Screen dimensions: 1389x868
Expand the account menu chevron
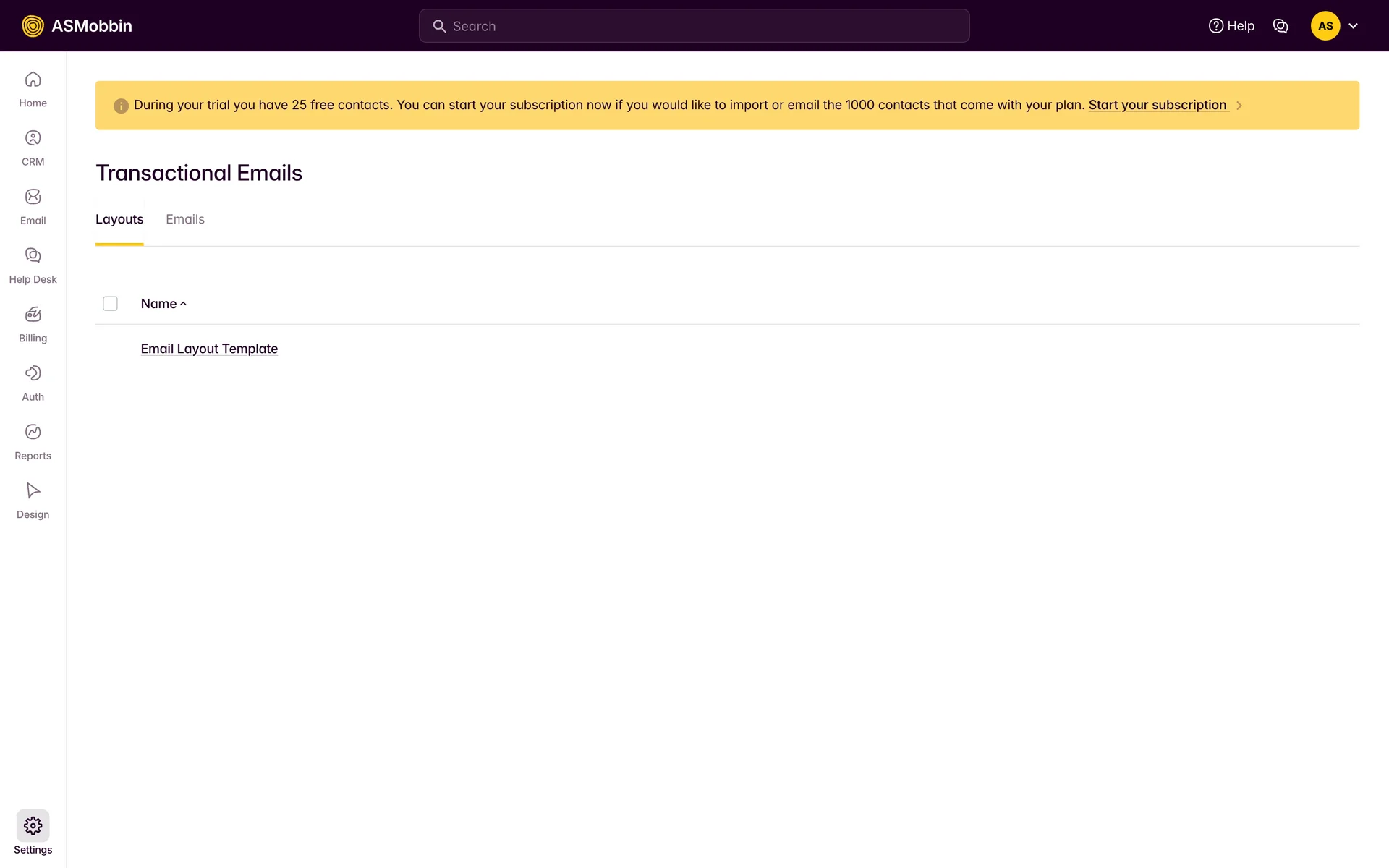[x=1354, y=26]
